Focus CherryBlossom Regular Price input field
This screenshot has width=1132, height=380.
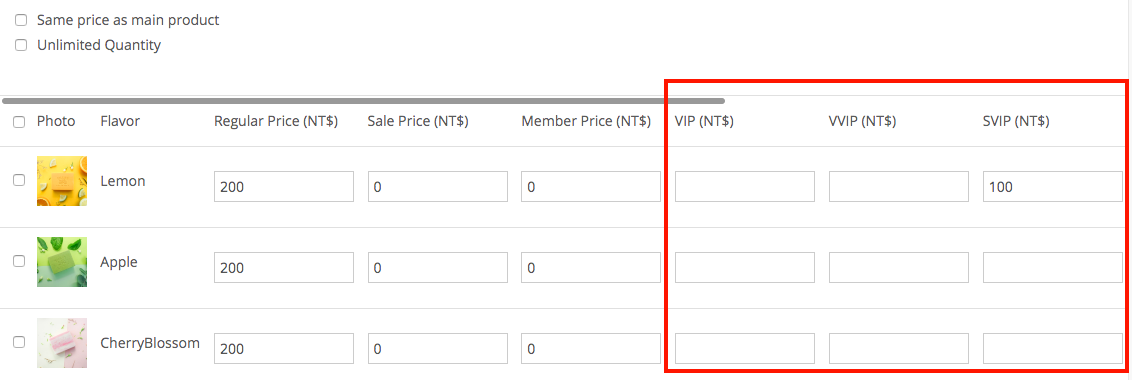click(284, 348)
